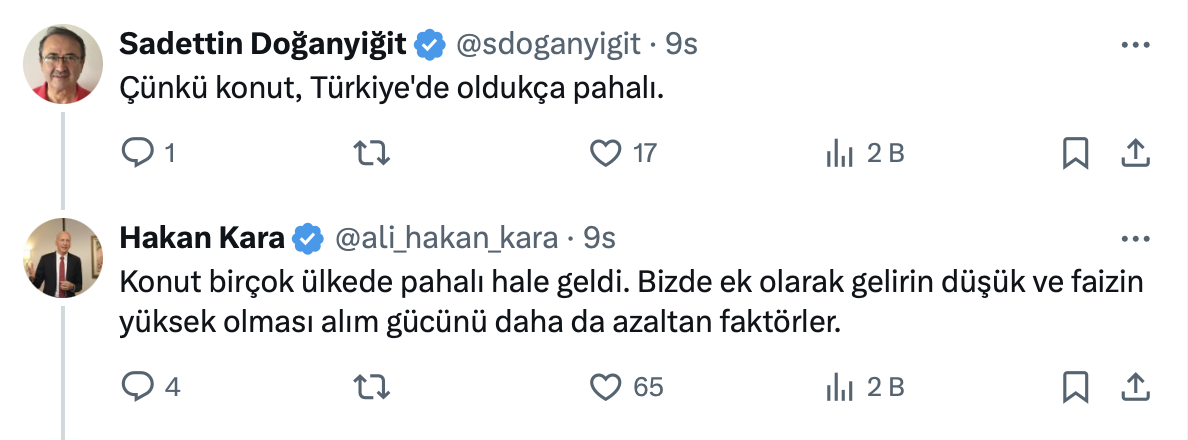Bookmark Sadettin Doğanyiğit's tweet

pos(1075,153)
